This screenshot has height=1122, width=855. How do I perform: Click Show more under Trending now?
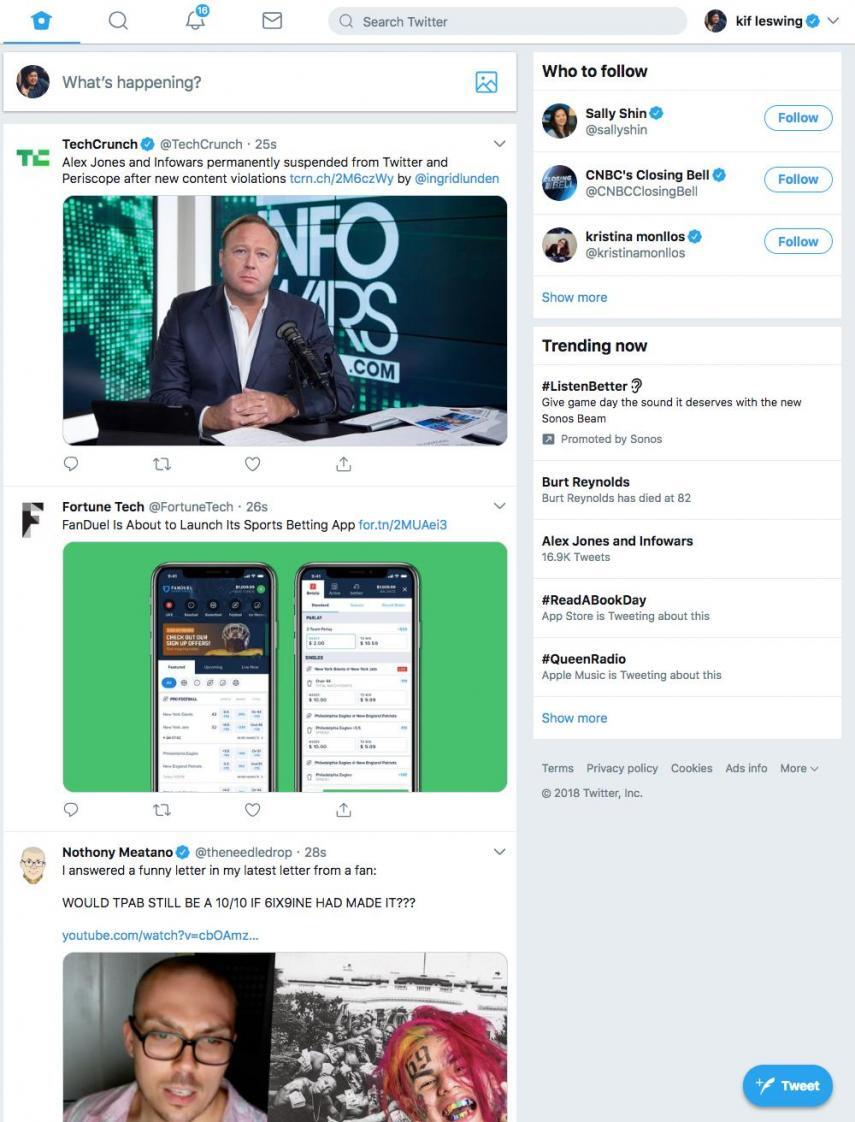[x=574, y=717]
